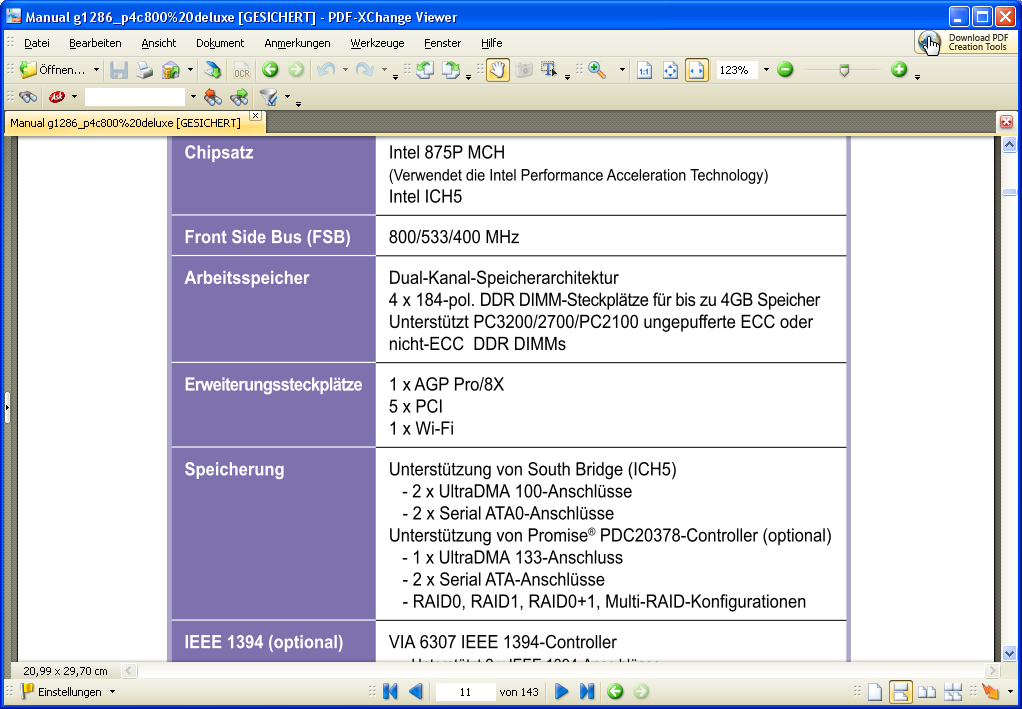
Task: Click the search options funnel icon
Action: pos(269,97)
